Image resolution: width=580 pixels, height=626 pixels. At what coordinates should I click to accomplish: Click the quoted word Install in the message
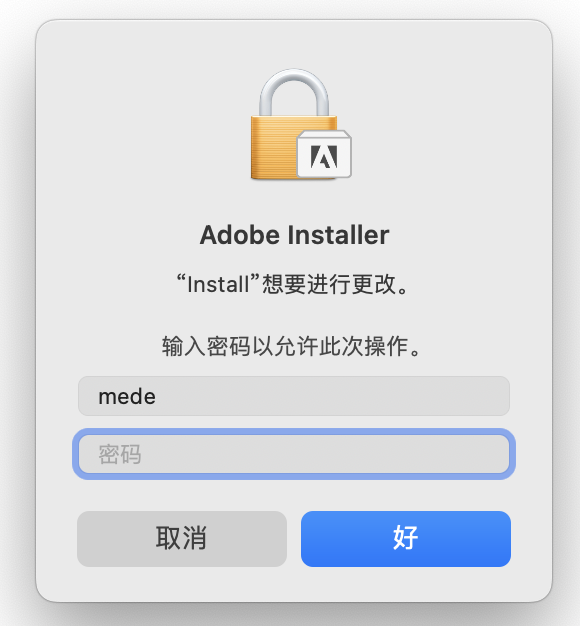tap(218, 285)
